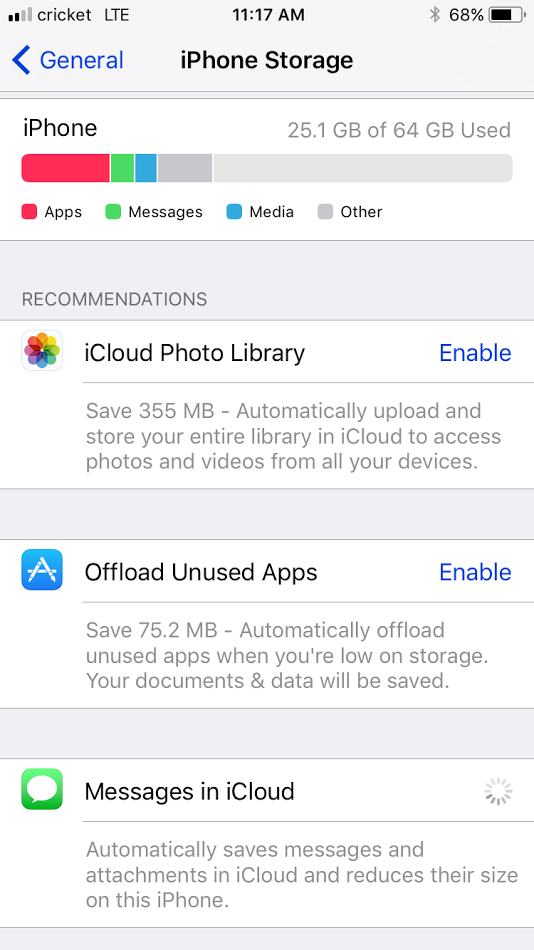The width and height of the screenshot is (534, 950).
Task: Tap the App Store icon
Action: pyautogui.click(x=42, y=570)
